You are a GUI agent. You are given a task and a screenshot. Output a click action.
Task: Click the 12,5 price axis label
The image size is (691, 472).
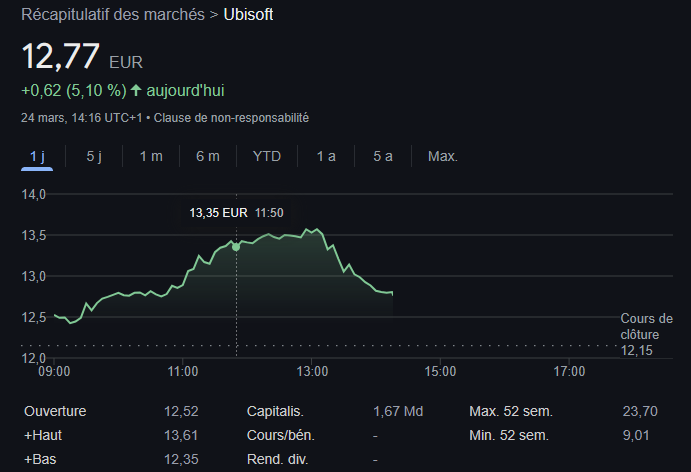tap(33, 317)
